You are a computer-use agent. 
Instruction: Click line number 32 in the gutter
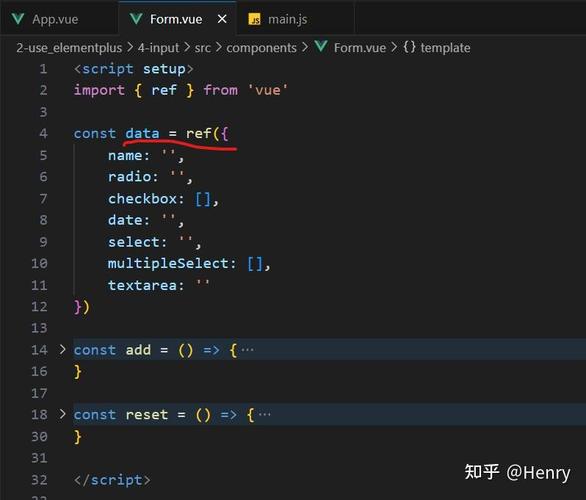click(39, 480)
